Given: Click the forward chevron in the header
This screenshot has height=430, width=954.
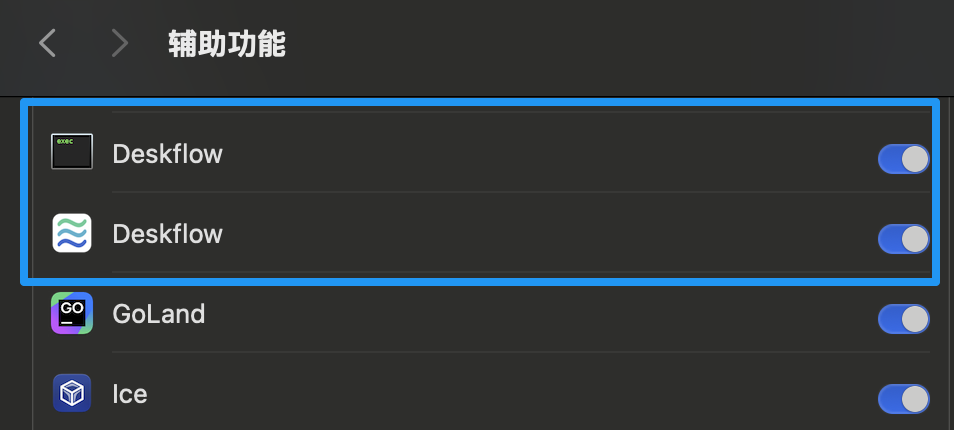Looking at the screenshot, I should tap(120, 43).
